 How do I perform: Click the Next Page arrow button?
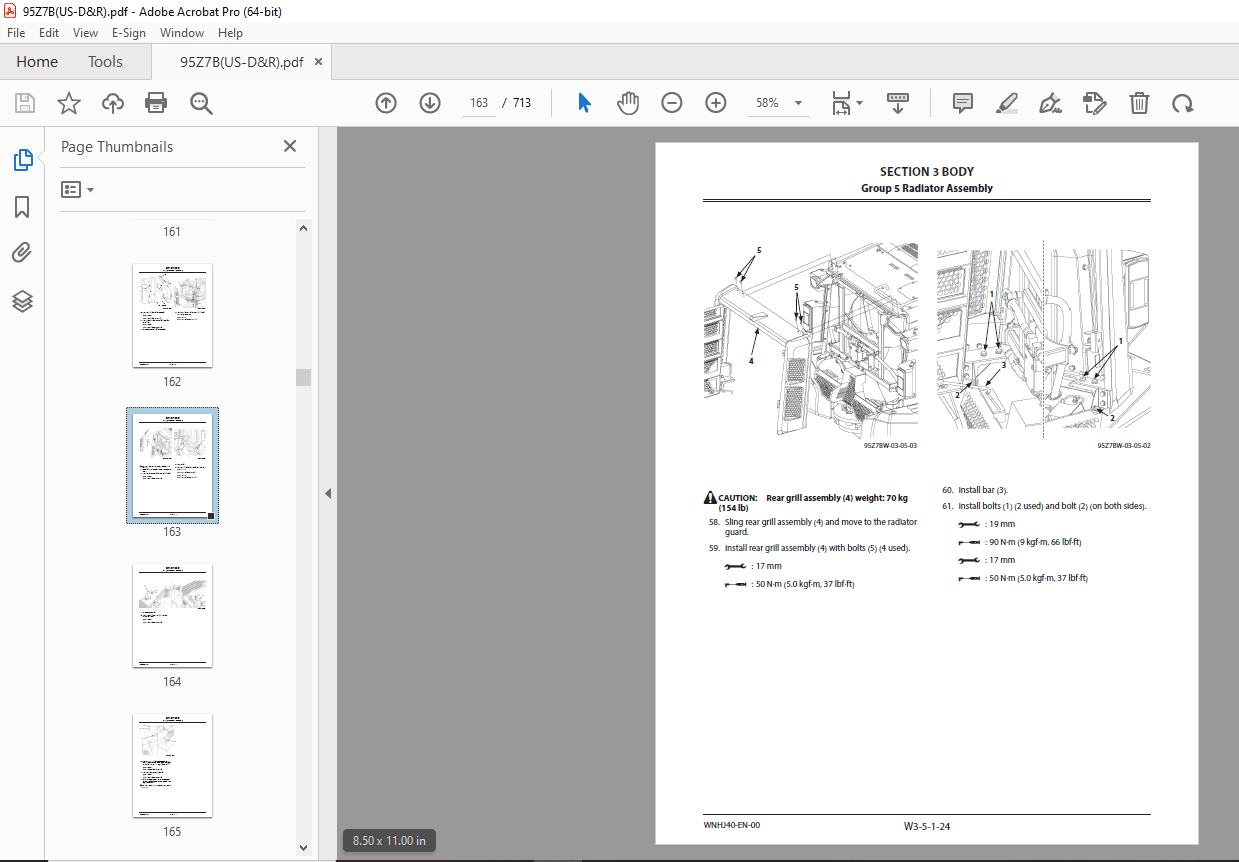pyautogui.click(x=429, y=103)
